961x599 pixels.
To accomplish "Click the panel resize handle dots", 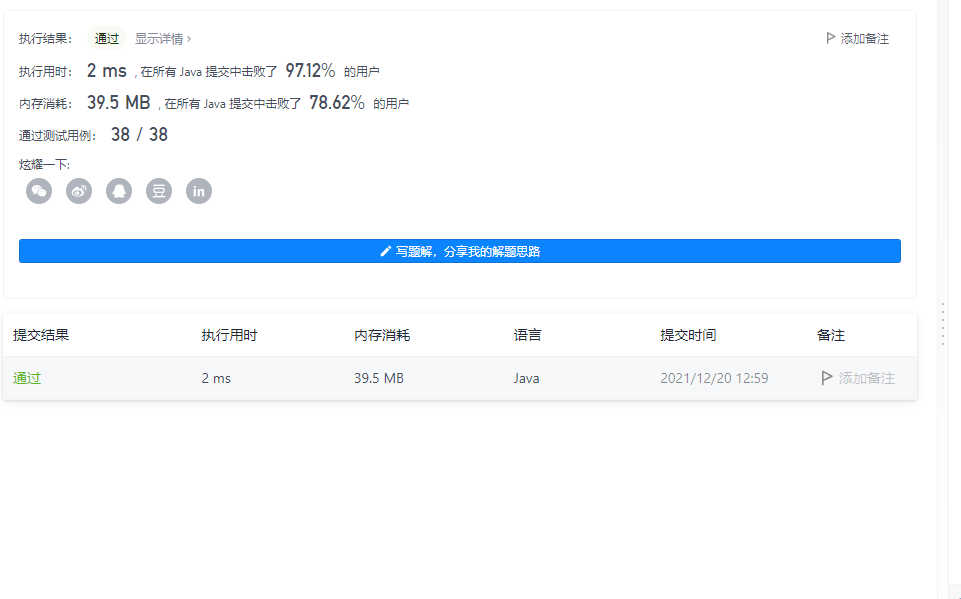I will [943, 324].
